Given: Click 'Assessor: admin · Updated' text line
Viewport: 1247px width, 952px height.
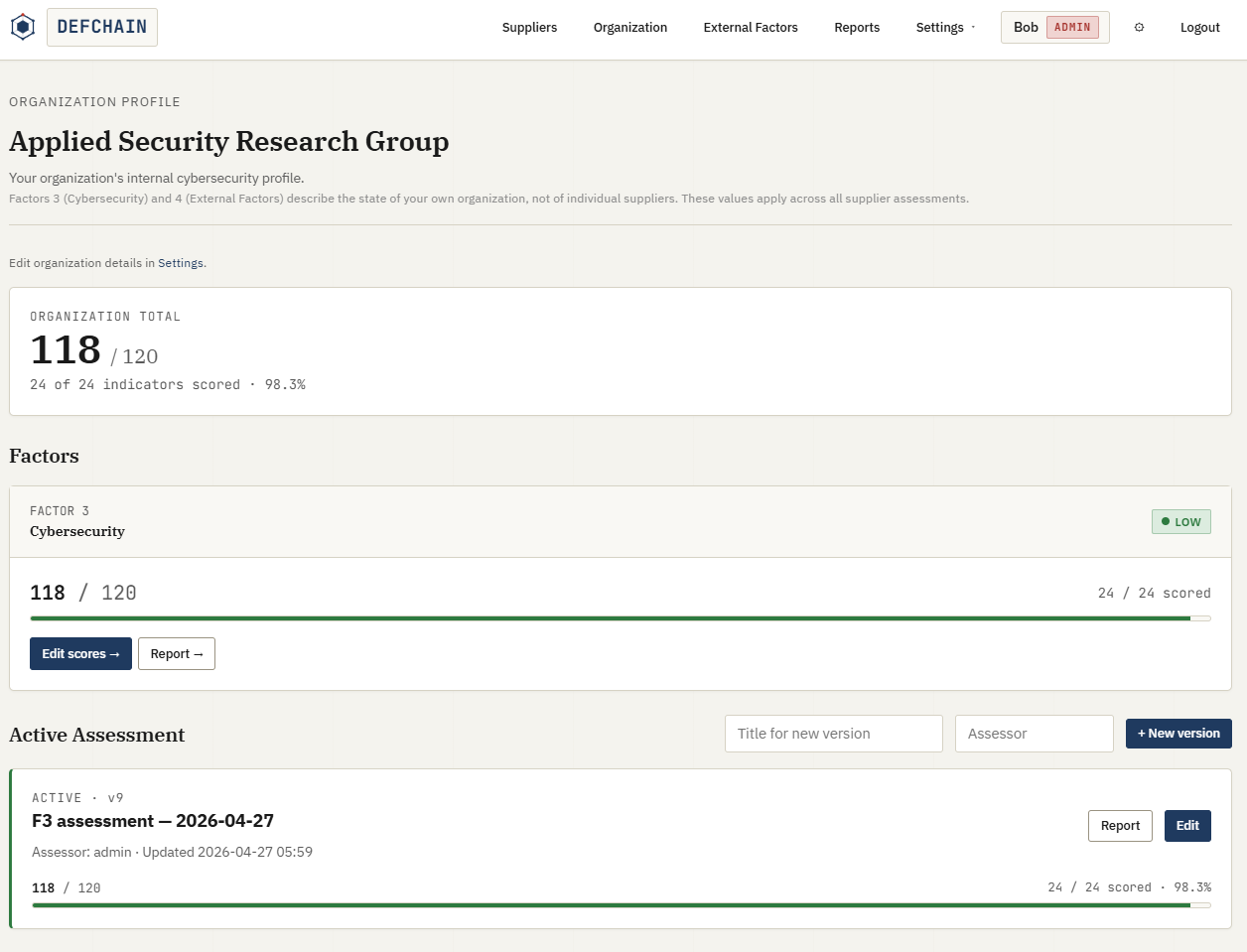Looking at the screenshot, I should (x=173, y=852).
